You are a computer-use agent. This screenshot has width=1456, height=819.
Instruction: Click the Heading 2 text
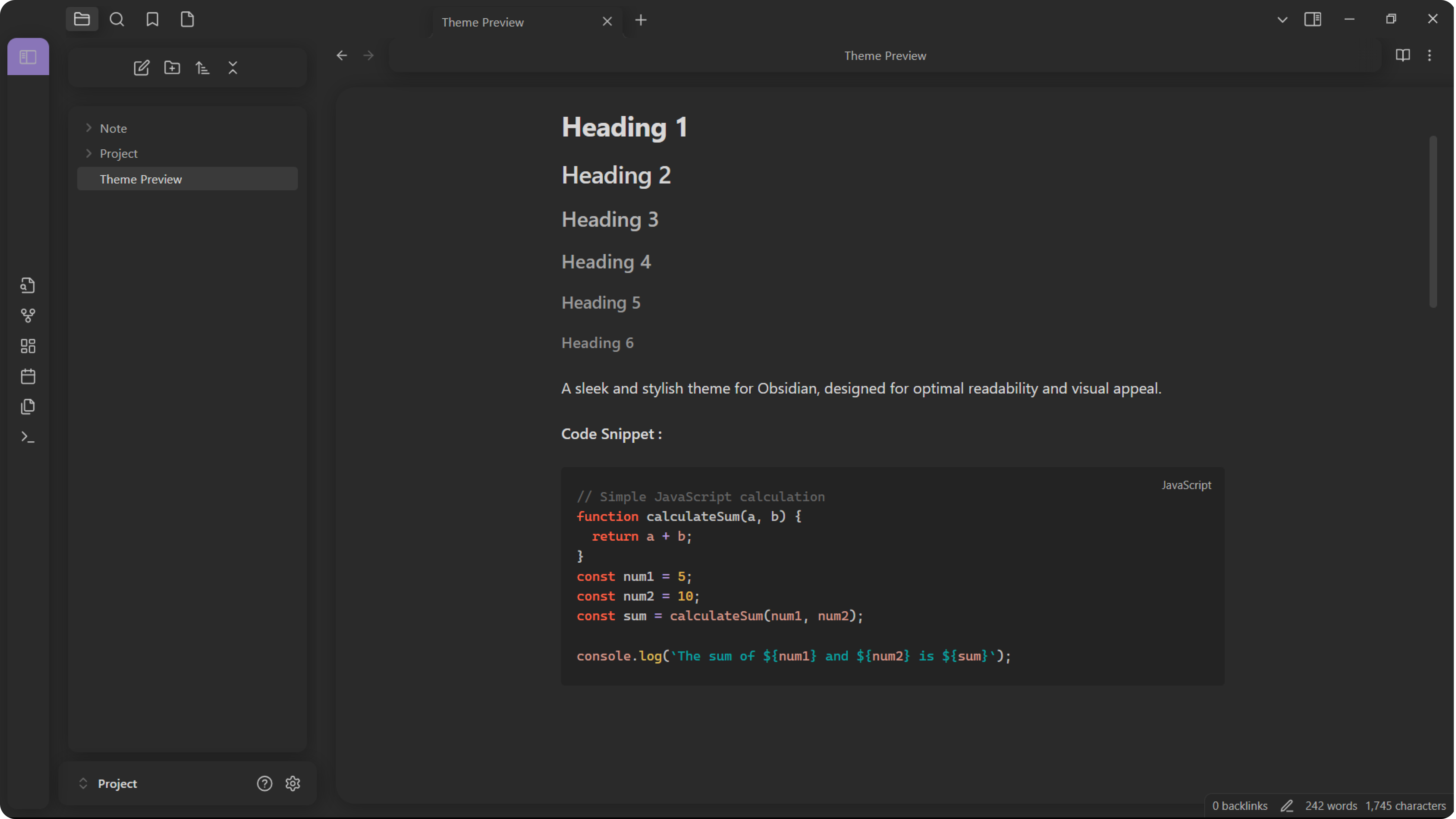(x=616, y=175)
